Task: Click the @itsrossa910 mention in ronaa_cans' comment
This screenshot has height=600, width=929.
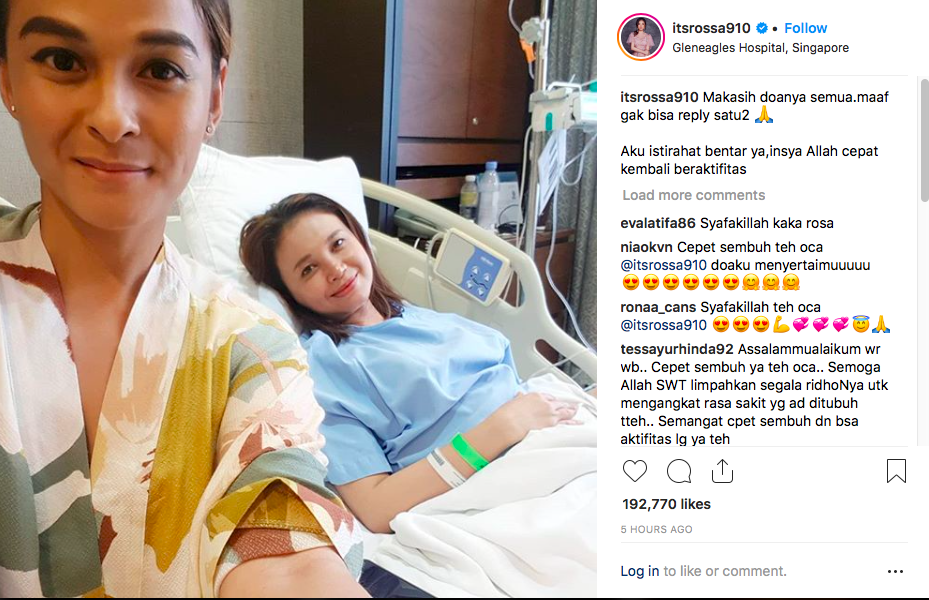Action: click(664, 325)
